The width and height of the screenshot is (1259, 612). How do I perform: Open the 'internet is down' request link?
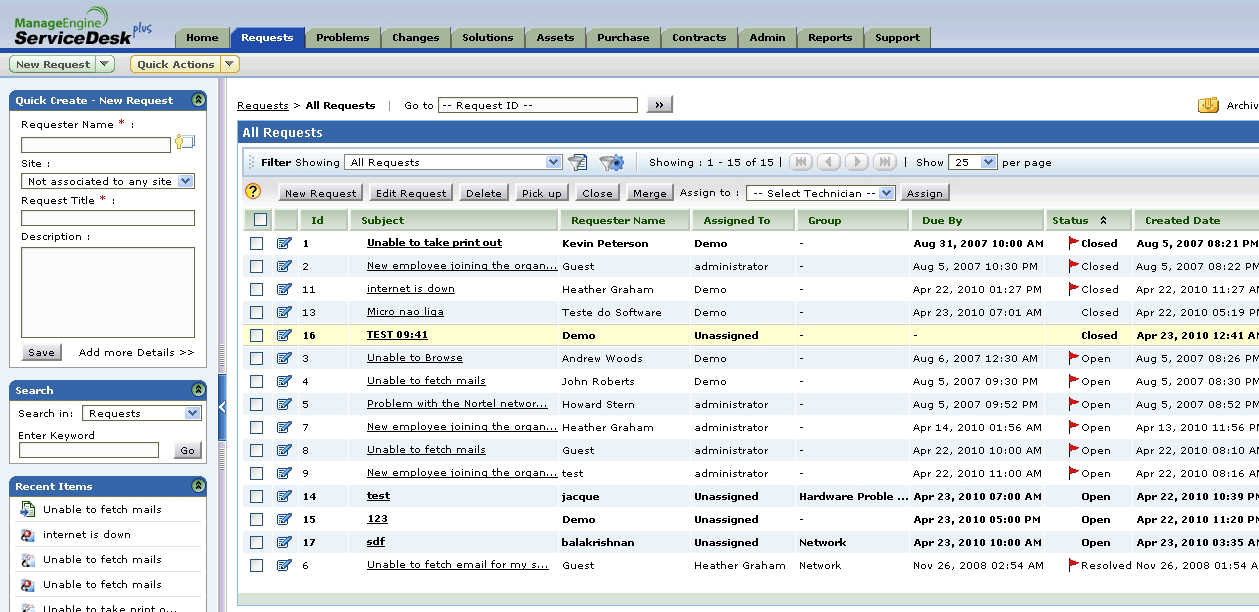coord(410,289)
